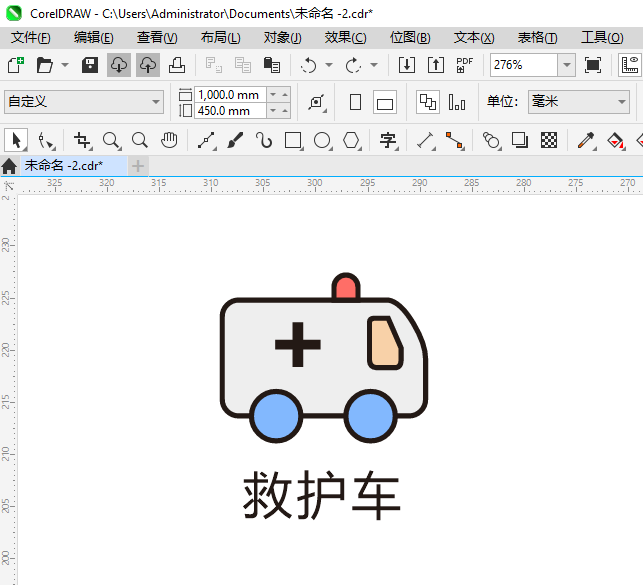Open the 布局(L) menu
643x585 pixels.
pyautogui.click(x=221, y=38)
